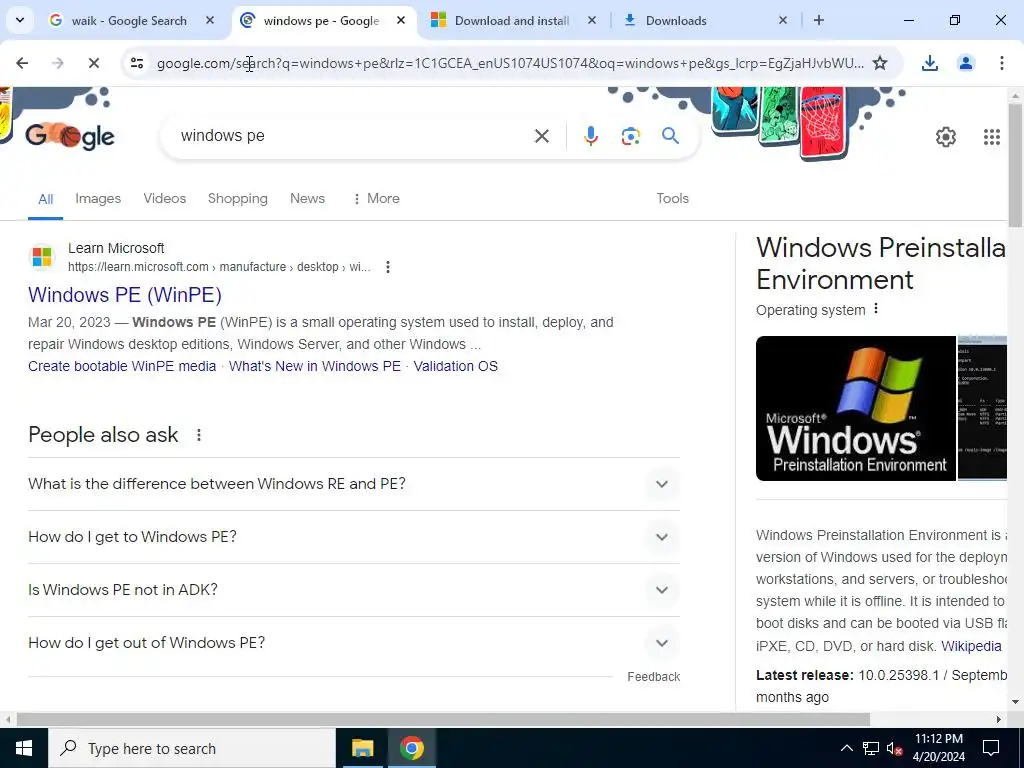Bookmark this tab with the star icon
This screenshot has height=768, width=1024.
[x=880, y=63]
